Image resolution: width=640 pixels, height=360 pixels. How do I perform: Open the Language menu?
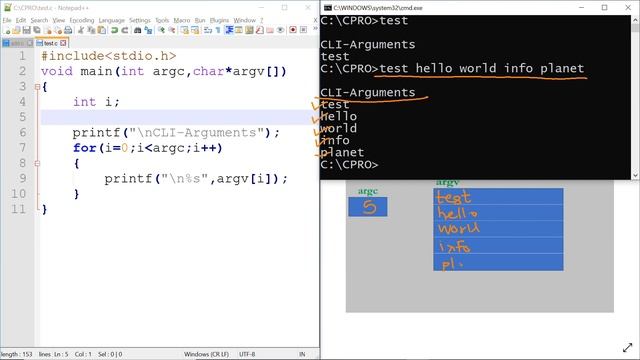(x=111, y=20)
